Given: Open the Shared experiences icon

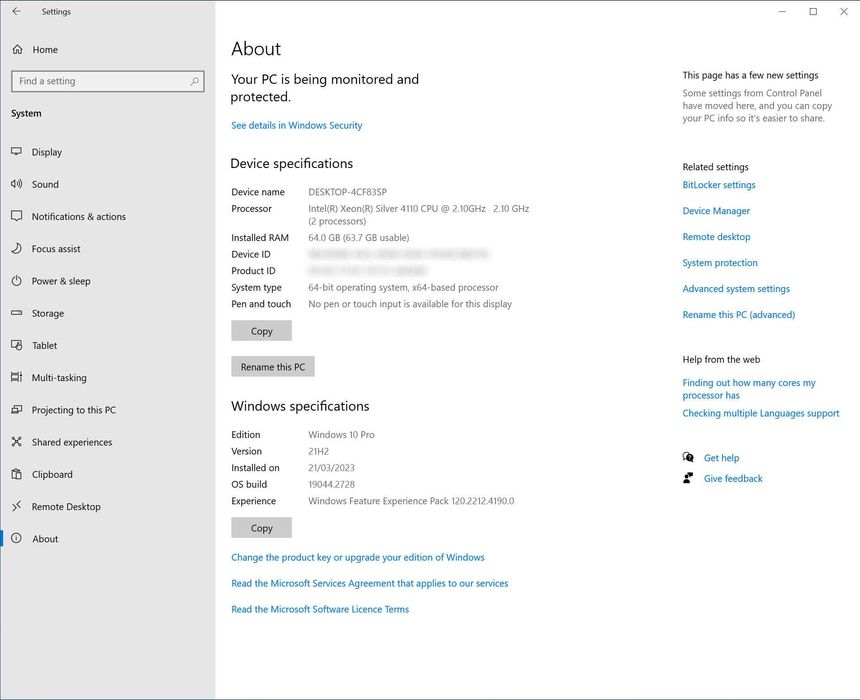Looking at the screenshot, I should click(16, 442).
